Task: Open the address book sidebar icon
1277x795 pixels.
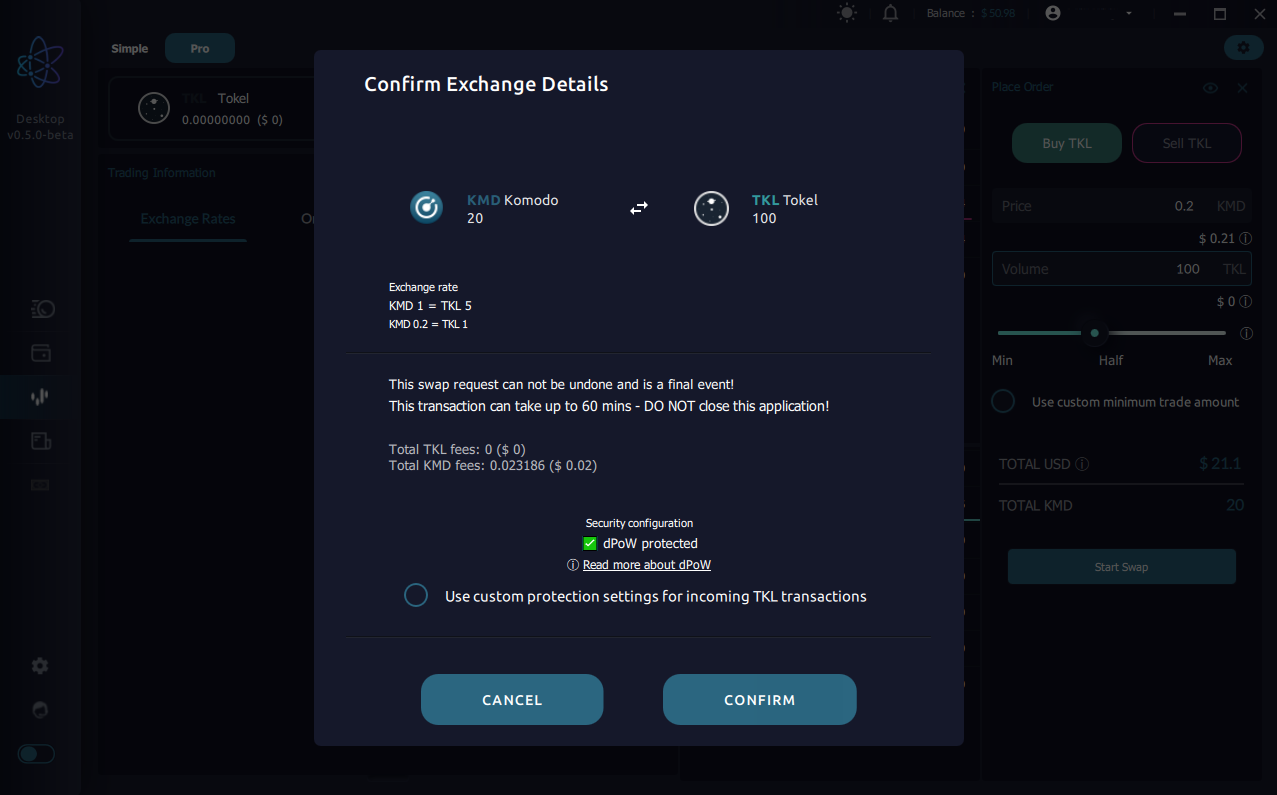Action: (x=41, y=441)
